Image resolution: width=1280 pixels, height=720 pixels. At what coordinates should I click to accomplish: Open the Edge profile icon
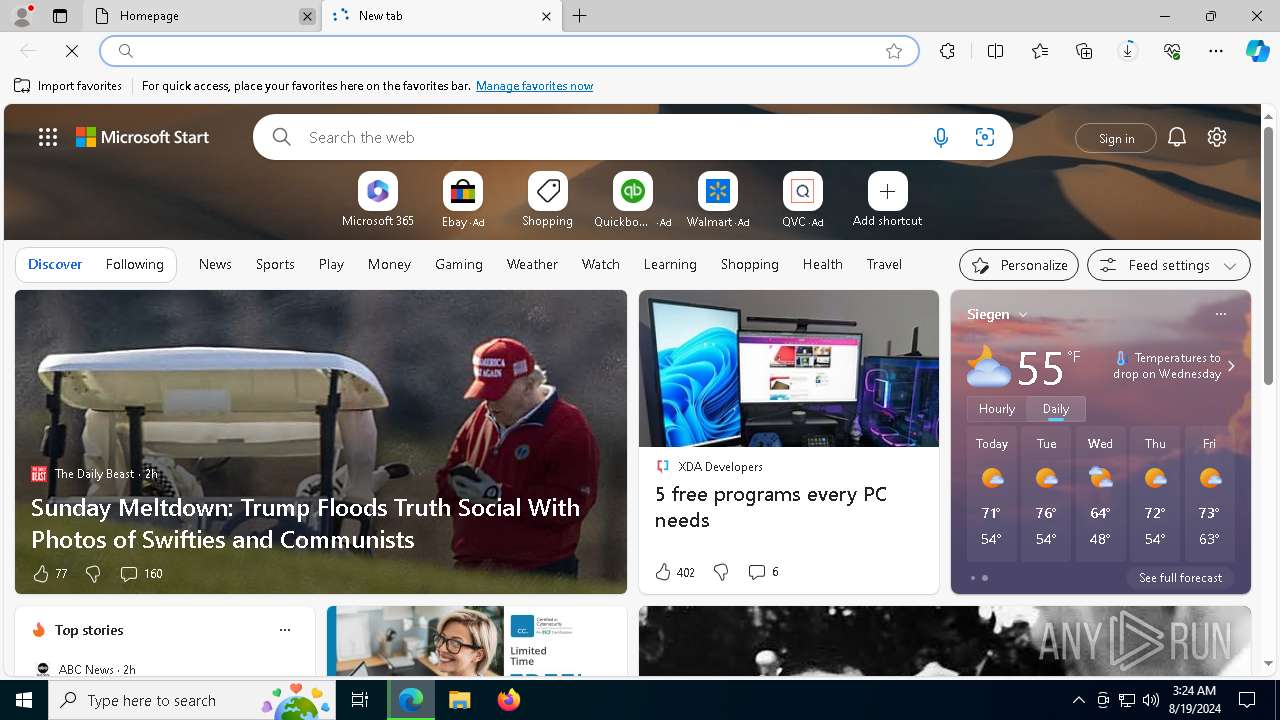[x=21, y=16]
